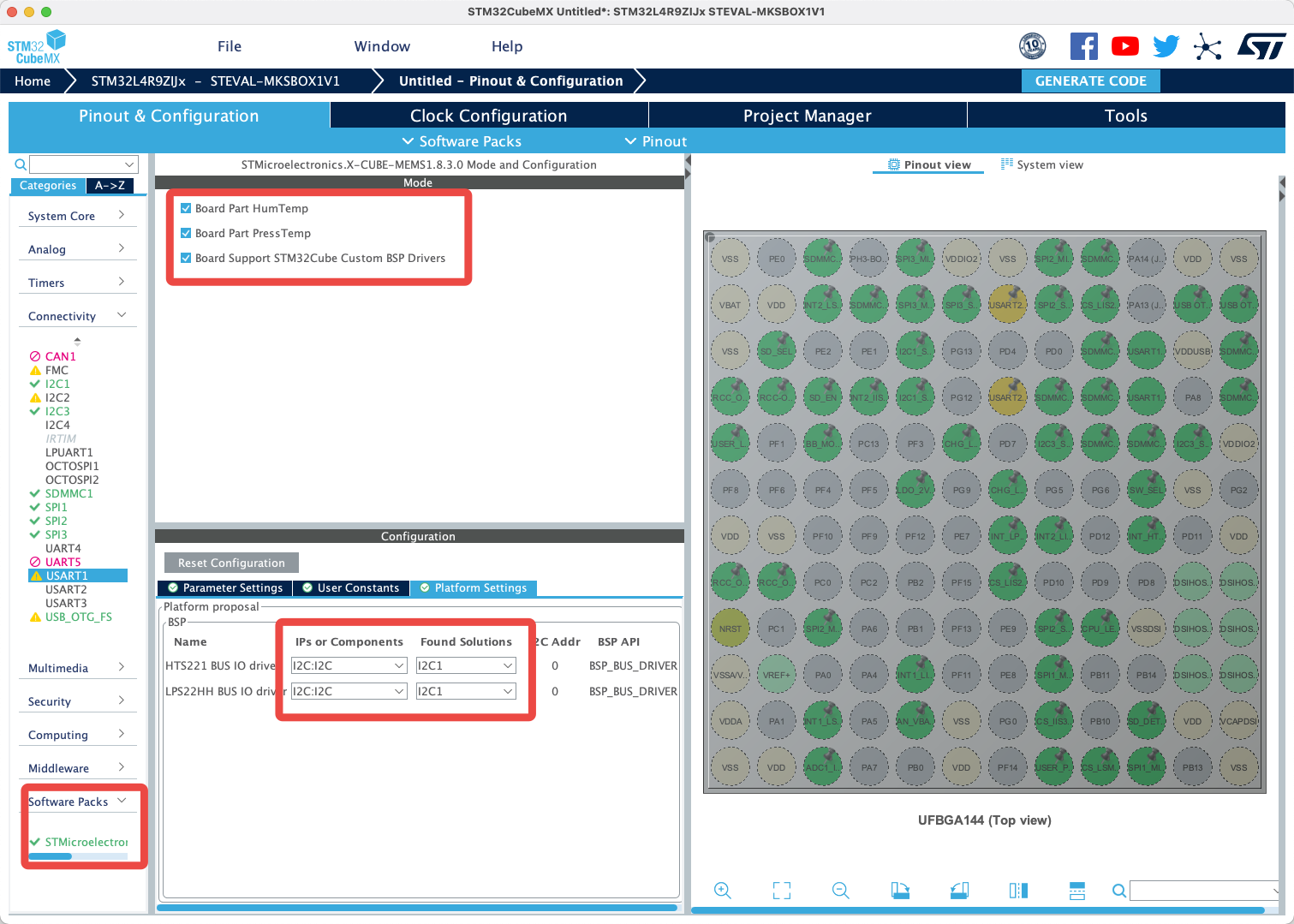
Task: Click the horizontal scrollbar below the pinout toolbar
Action: 978,910
